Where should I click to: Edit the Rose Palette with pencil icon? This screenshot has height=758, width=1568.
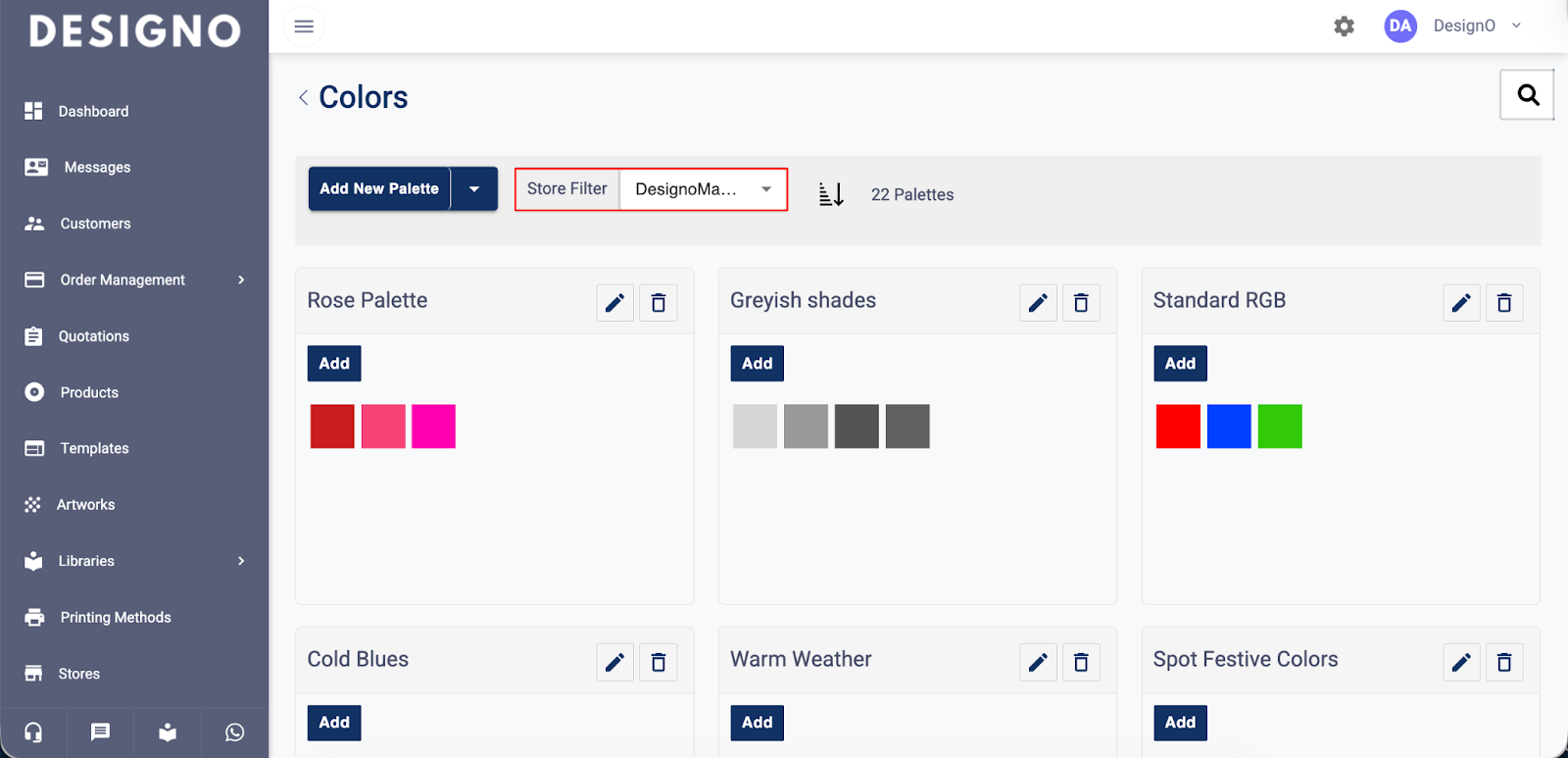coord(614,303)
